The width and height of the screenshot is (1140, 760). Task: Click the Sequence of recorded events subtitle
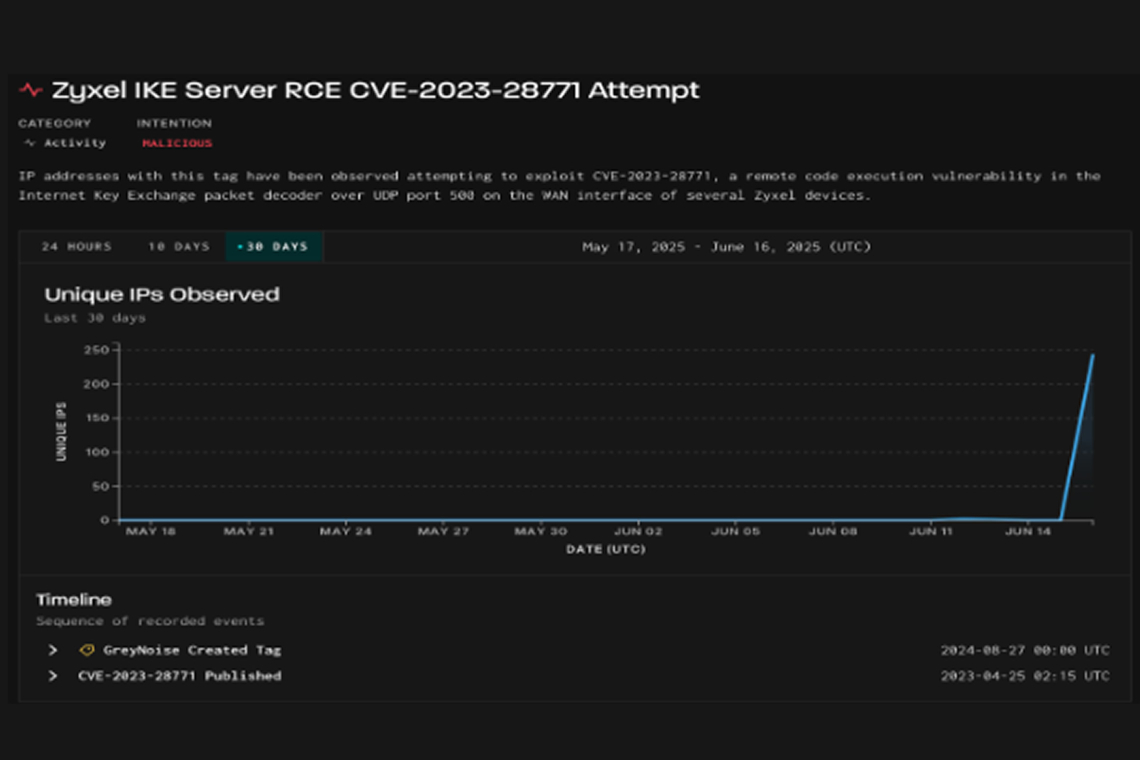[x=150, y=621]
